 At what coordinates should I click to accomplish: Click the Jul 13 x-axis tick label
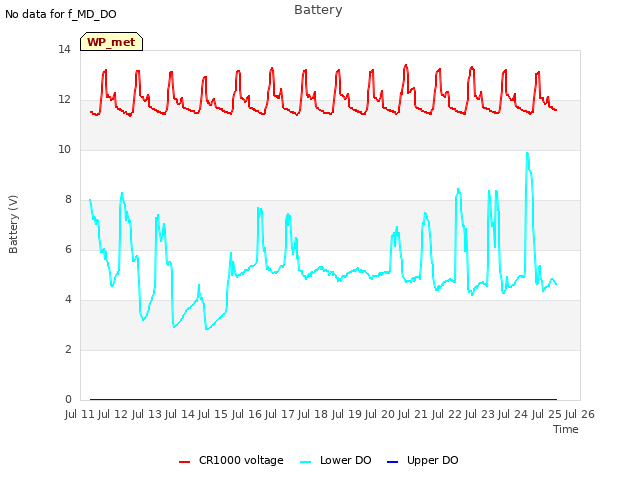[146, 414]
